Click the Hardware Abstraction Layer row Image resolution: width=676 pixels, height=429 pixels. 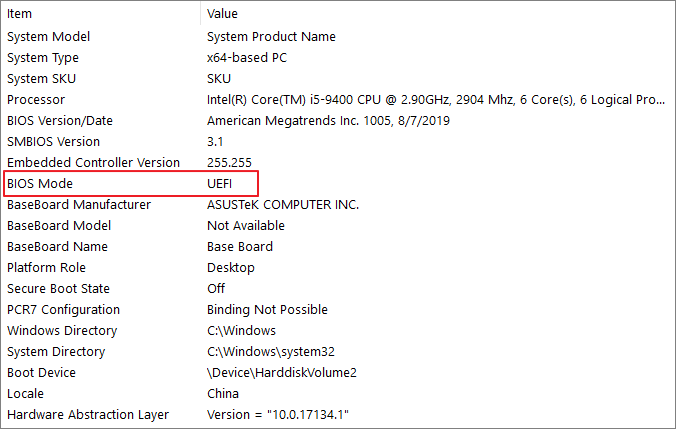tap(88, 415)
